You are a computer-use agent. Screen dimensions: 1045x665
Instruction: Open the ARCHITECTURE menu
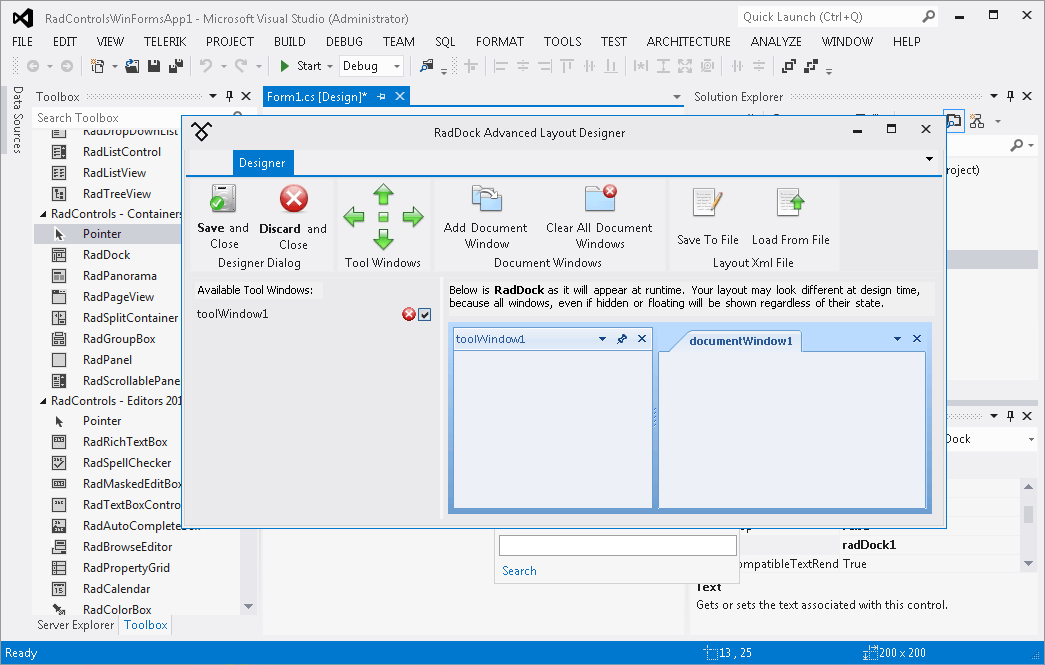click(x=688, y=41)
